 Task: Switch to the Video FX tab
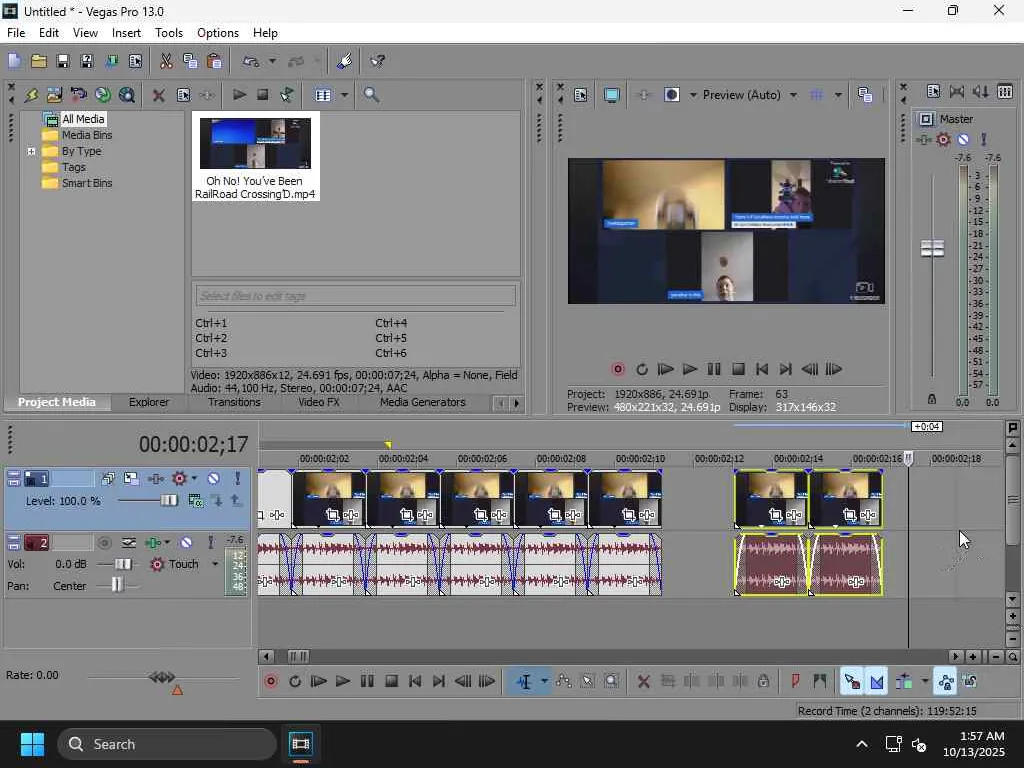tap(319, 402)
